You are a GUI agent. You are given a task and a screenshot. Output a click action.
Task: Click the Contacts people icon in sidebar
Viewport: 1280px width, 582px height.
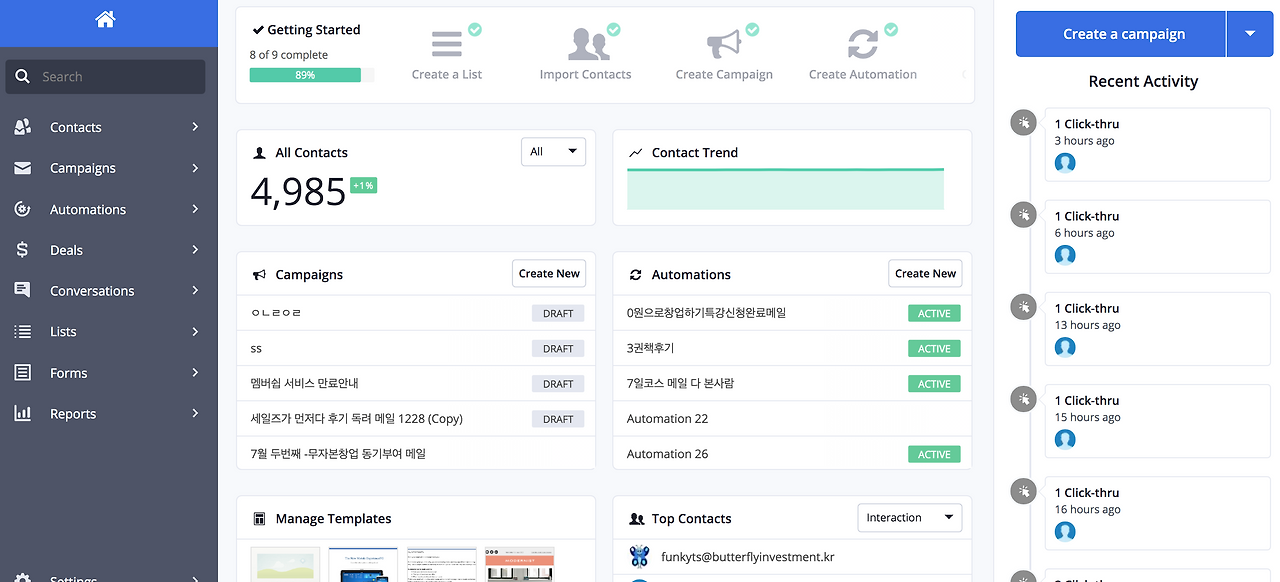click(22, 127)
